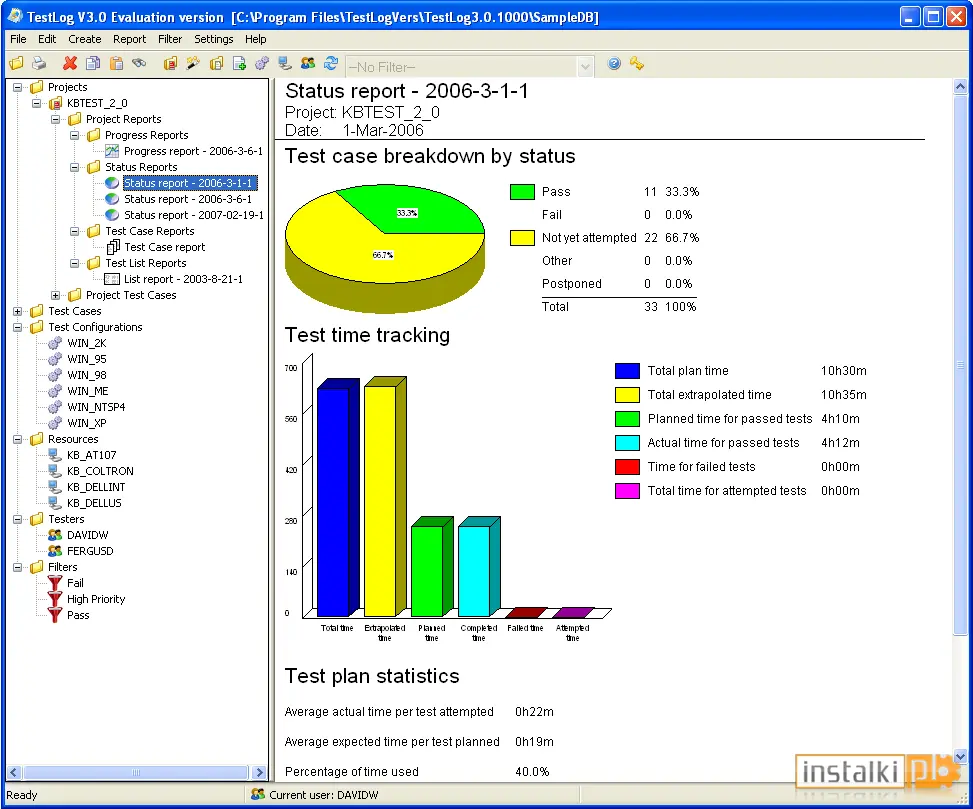Select Status report - 2006-3-6-1

187,199
